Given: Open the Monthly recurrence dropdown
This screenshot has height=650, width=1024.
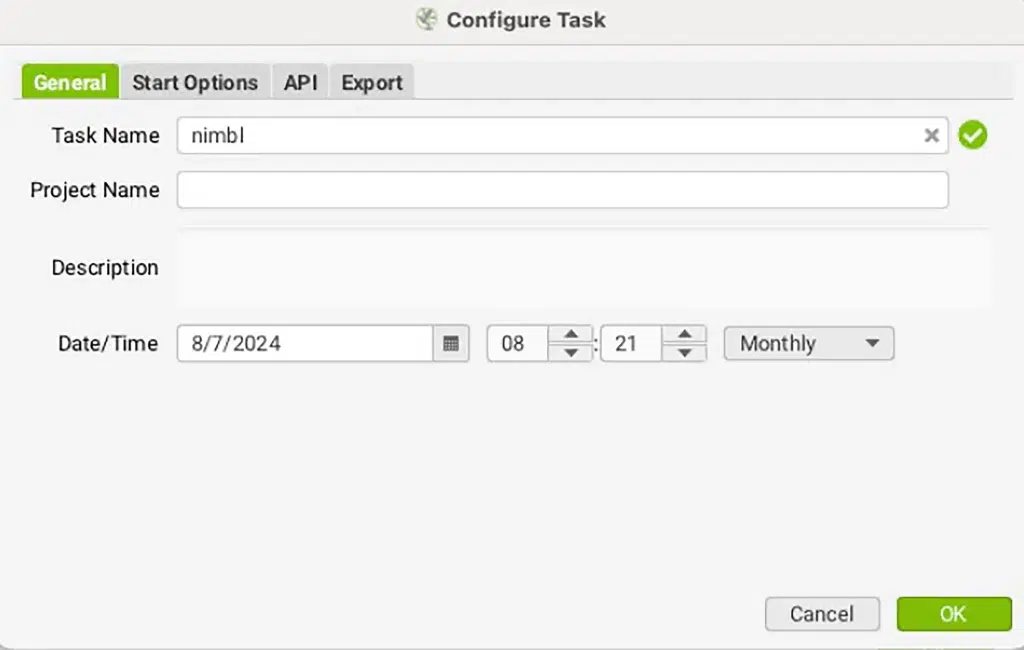Looking at the screenshot, I should tap(808, 344).
